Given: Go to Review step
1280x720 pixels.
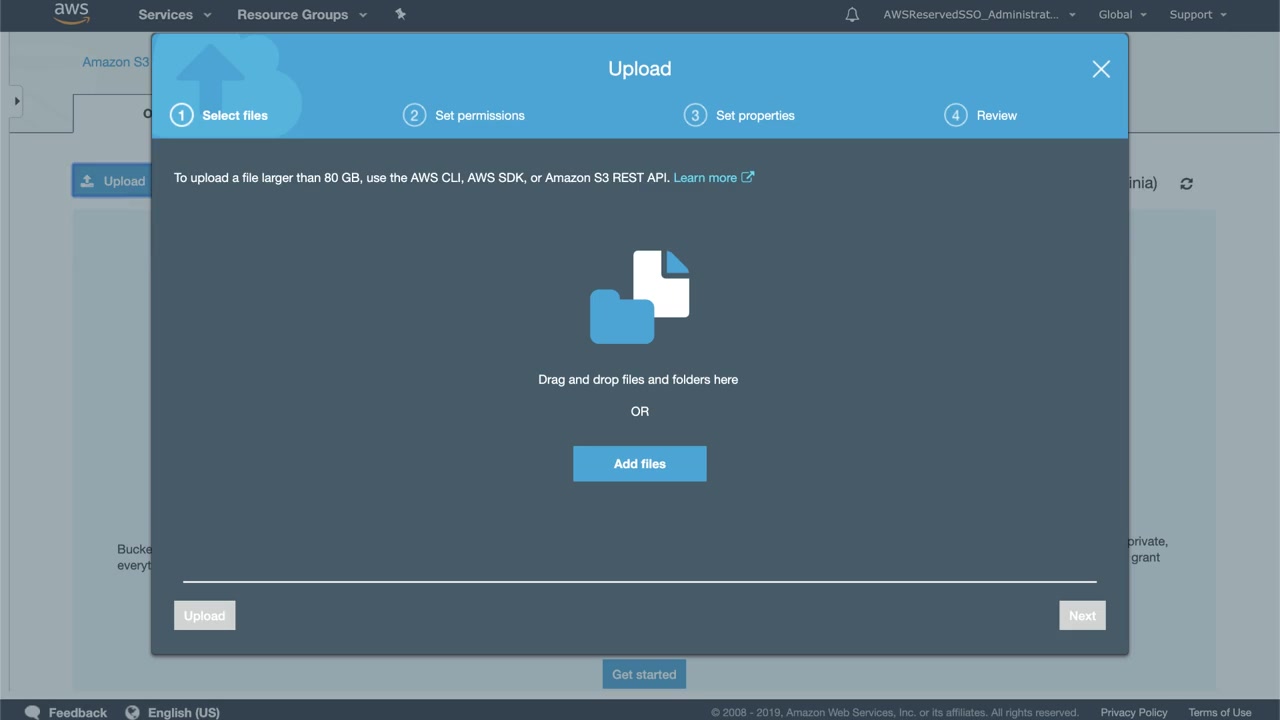Looking at the screenshot, I should 997,115.
